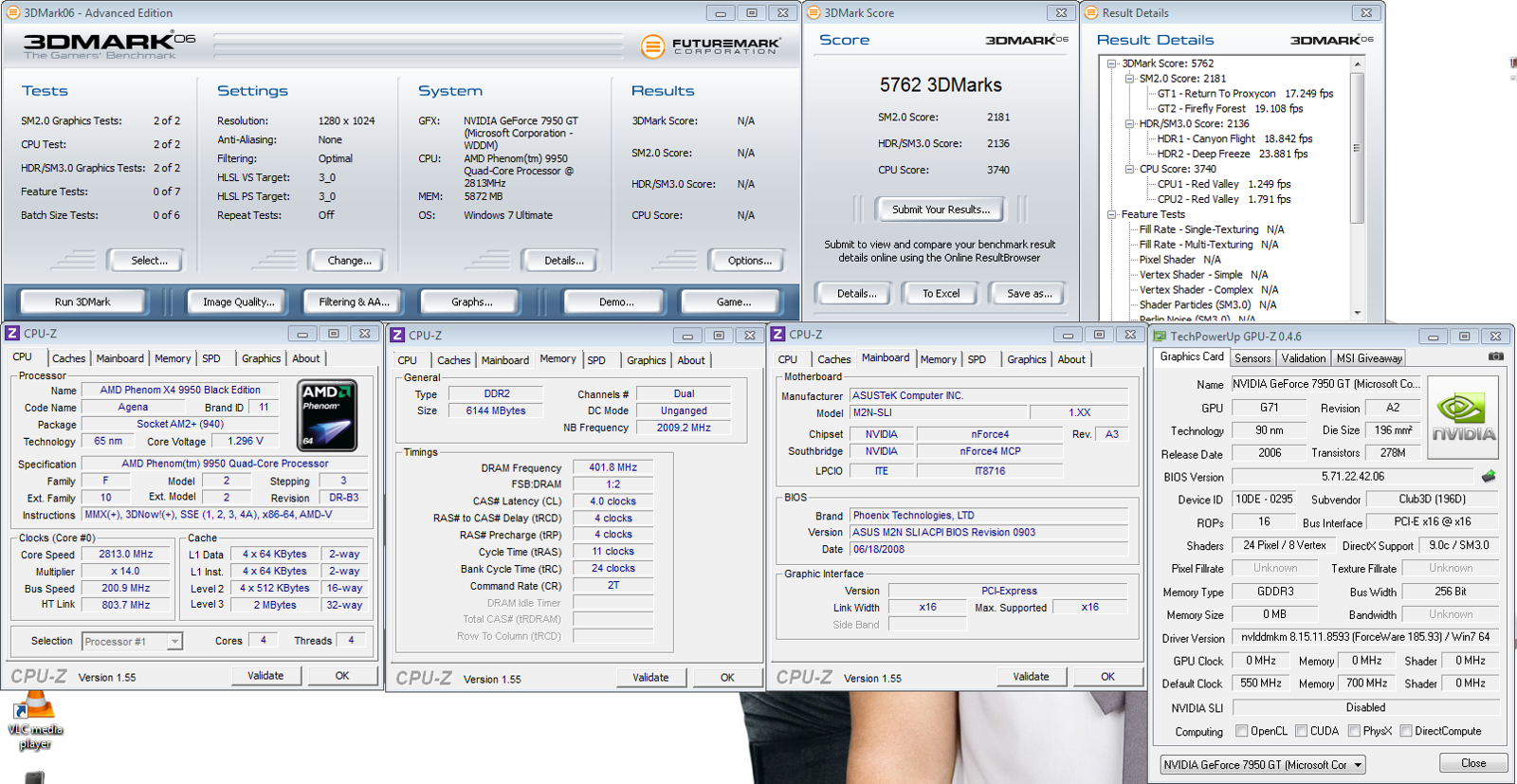Toggle the PhysX checkbox
1517x784 pixels.
(x=1355, y=731)
